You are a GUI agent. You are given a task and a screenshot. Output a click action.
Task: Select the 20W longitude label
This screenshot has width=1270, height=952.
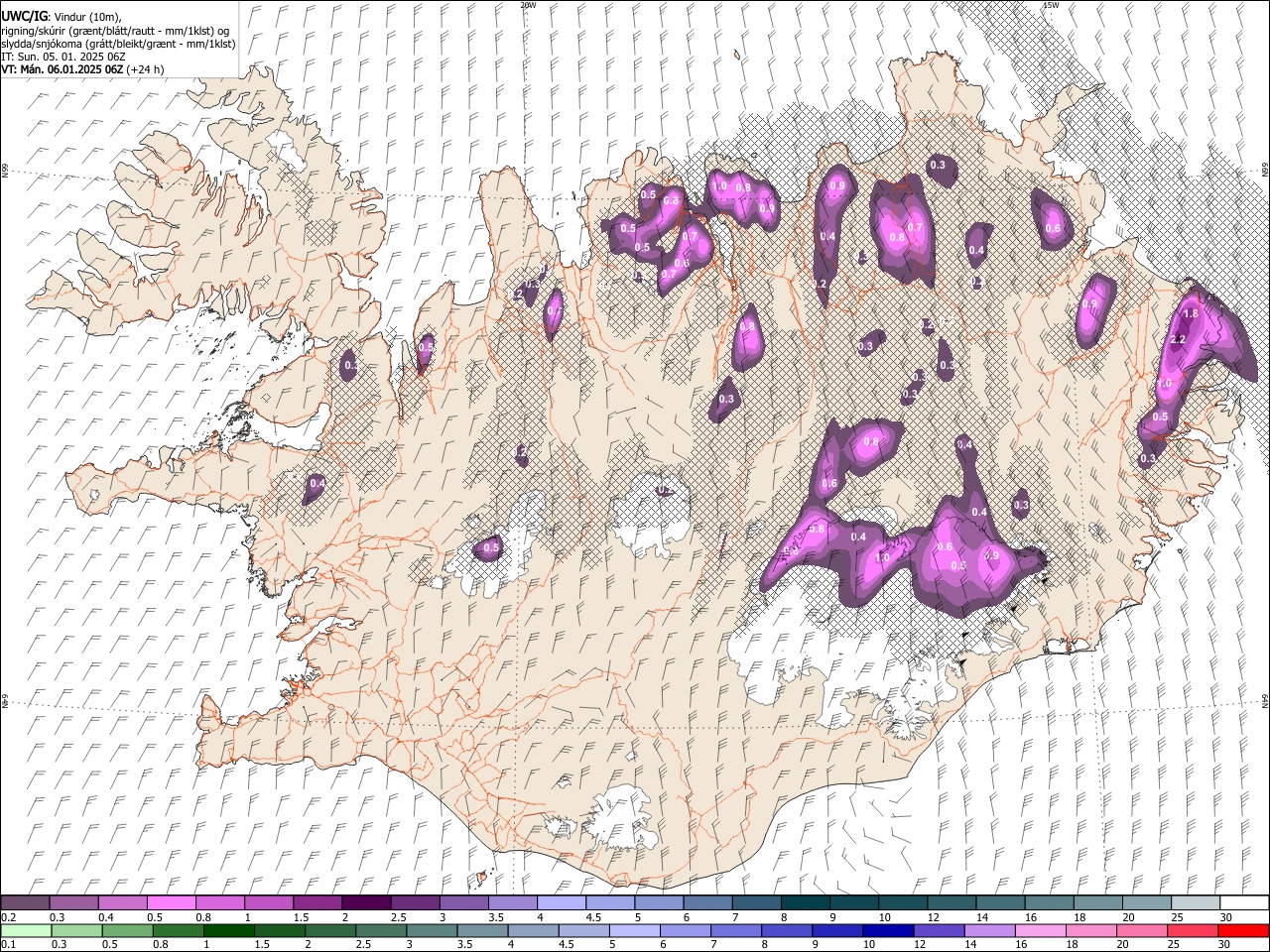tap(528, 5)
